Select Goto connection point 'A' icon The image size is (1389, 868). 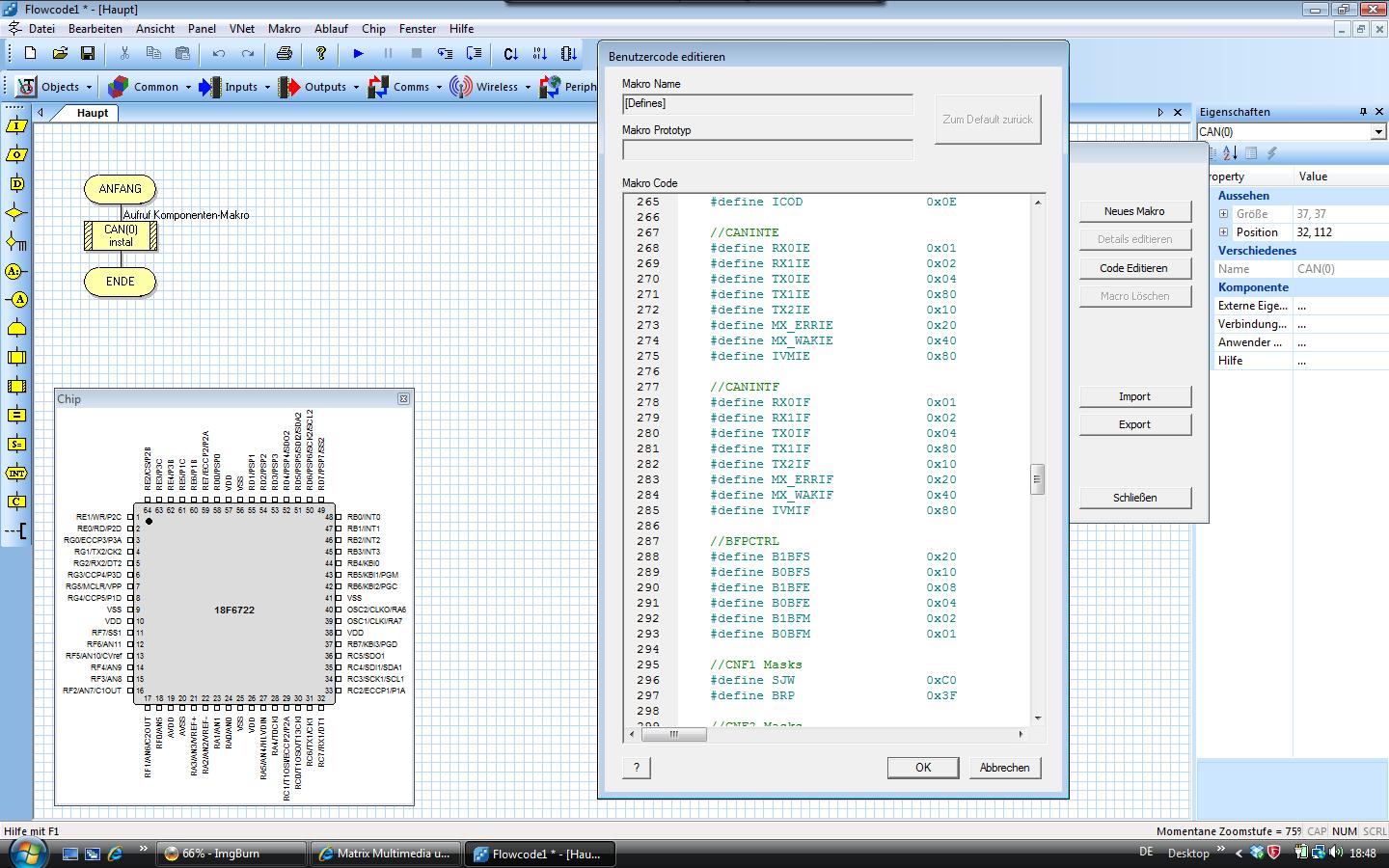[x=16, y=300]
